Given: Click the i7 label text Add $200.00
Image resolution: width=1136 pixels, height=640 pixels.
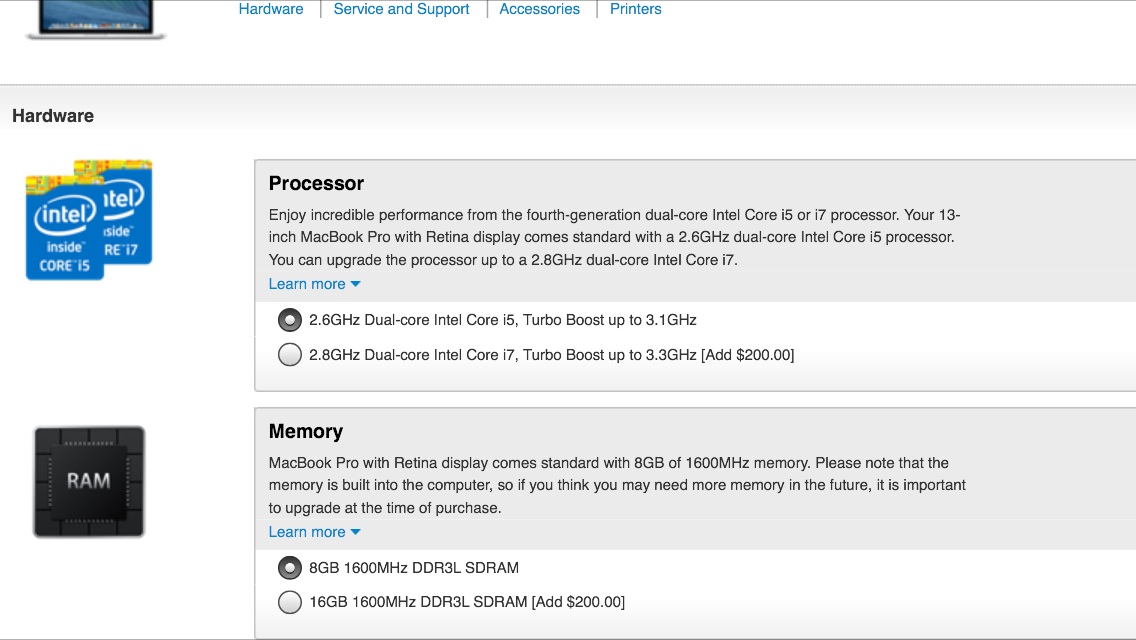Looking at the screenshot, I should 748,355.
